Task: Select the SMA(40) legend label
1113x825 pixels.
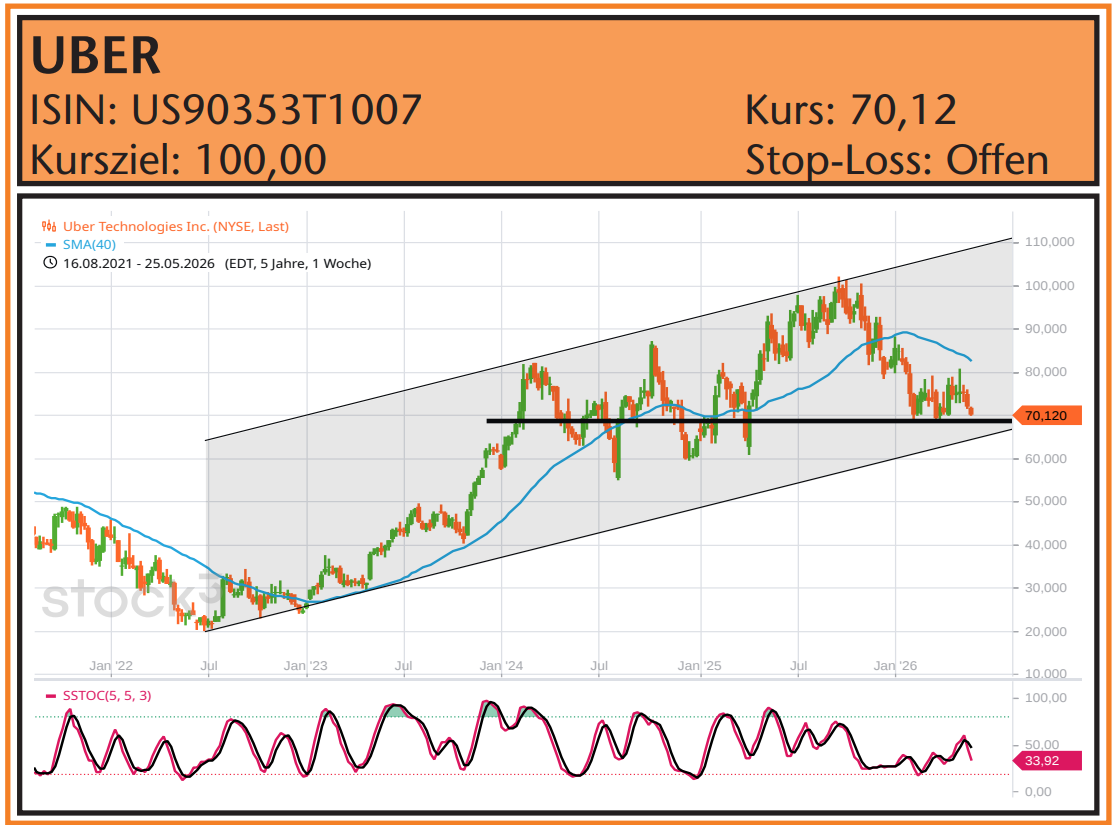Action: pyautogui.click(x=89, y=244)
